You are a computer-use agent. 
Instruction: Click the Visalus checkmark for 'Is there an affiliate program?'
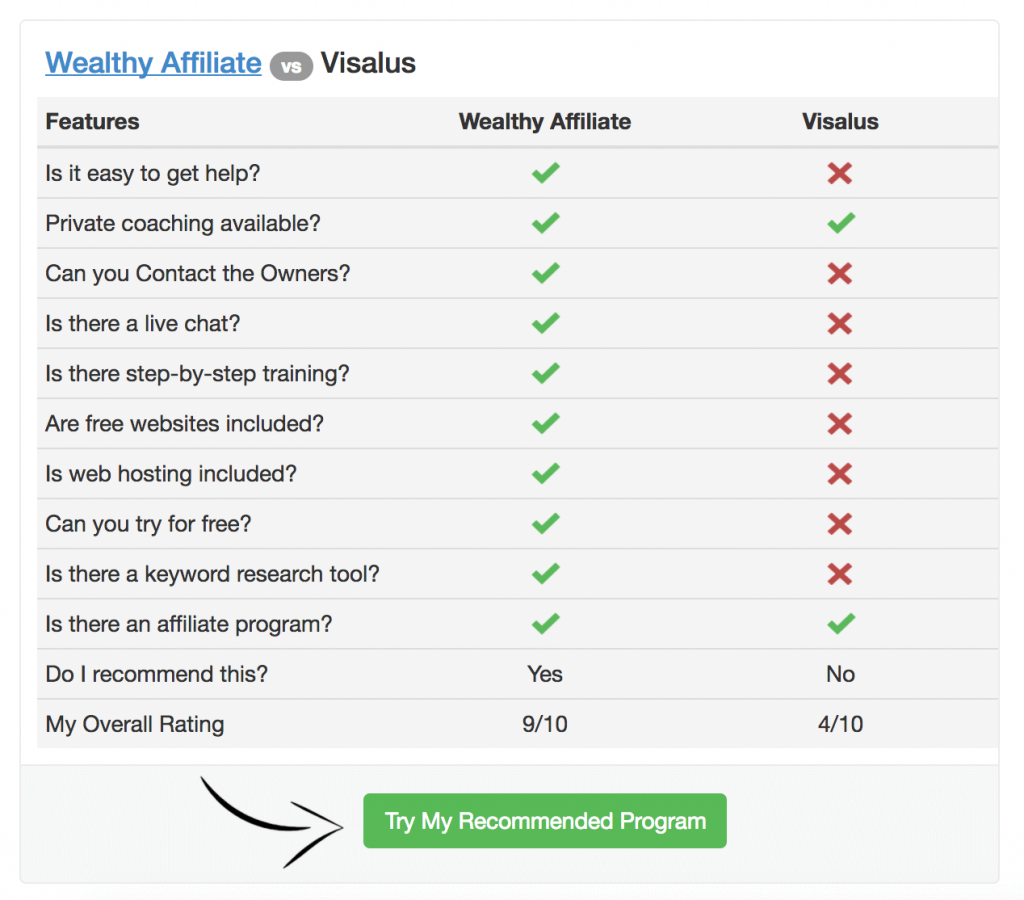pyautogui.click(x=840, y=623)
